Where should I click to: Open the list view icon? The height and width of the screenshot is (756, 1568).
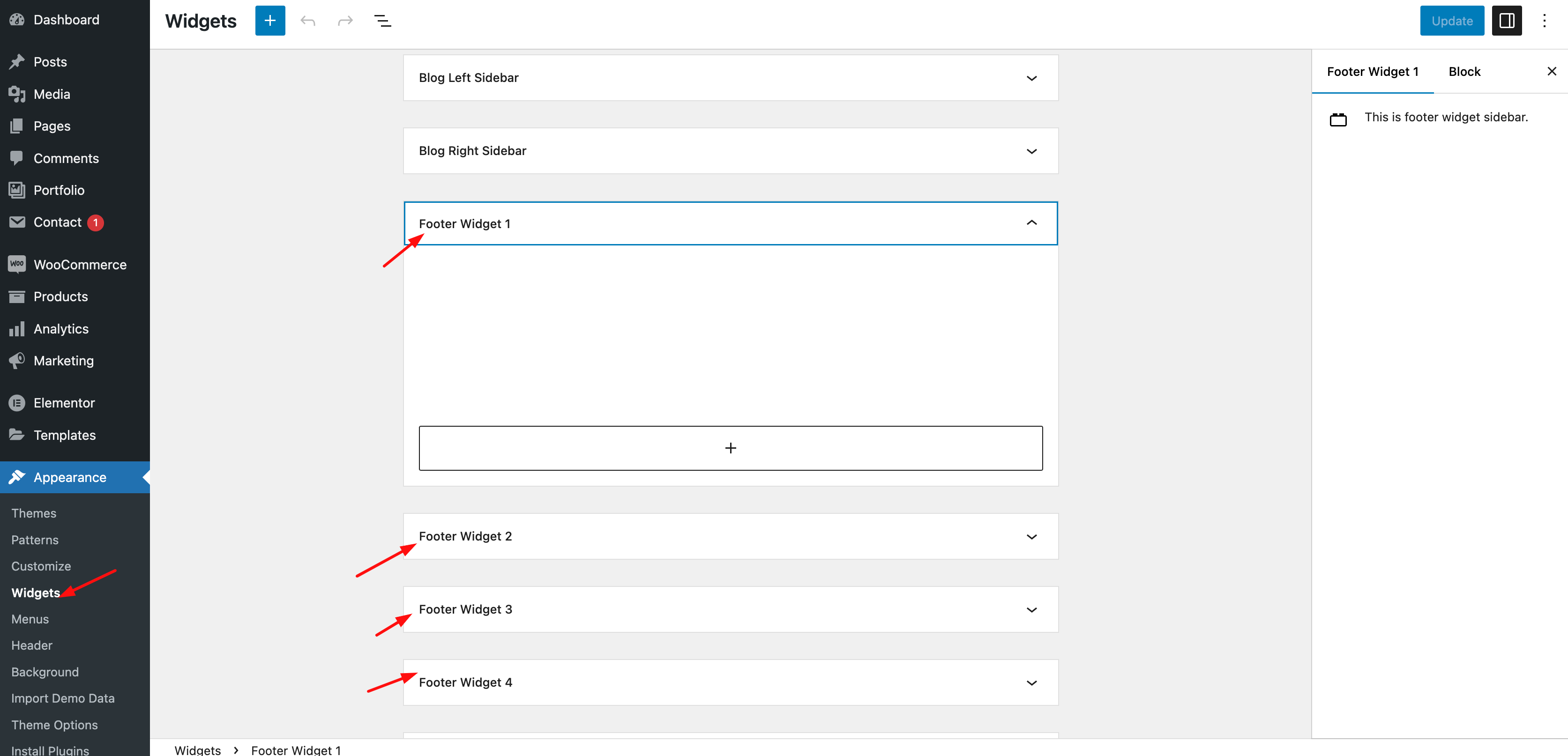point(382,21)
